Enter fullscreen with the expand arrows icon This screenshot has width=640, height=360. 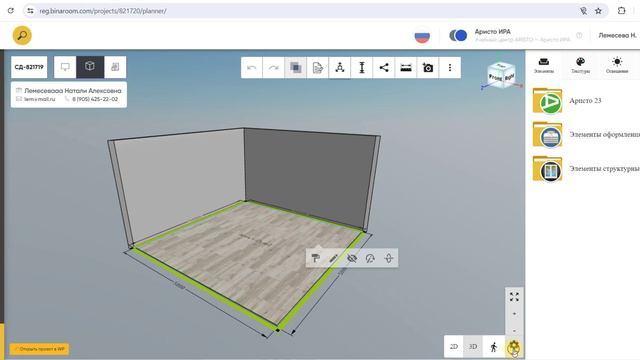(x=514, y=297)
